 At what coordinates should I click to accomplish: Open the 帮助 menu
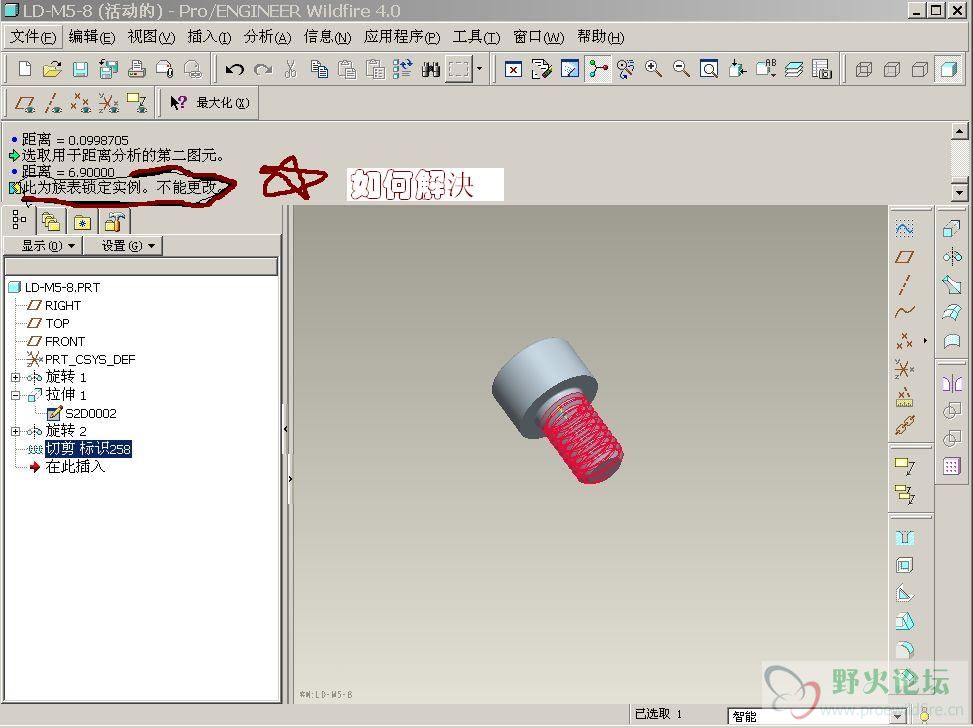click(600, 37)
